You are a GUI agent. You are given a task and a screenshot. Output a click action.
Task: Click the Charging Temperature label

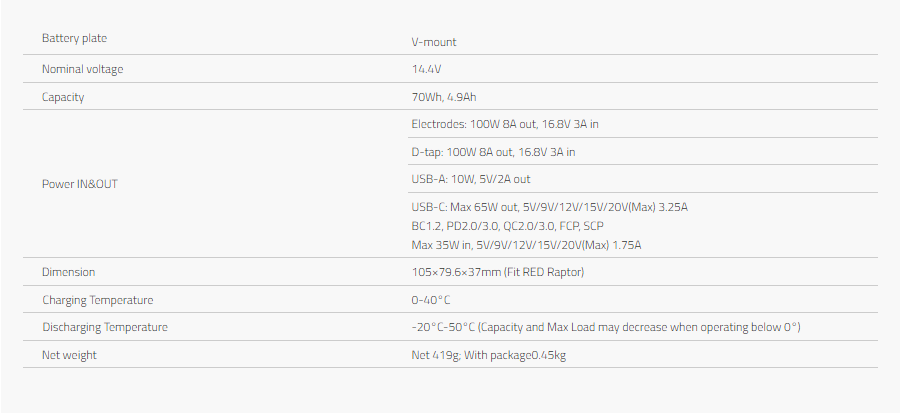click(x=98, y=300)
